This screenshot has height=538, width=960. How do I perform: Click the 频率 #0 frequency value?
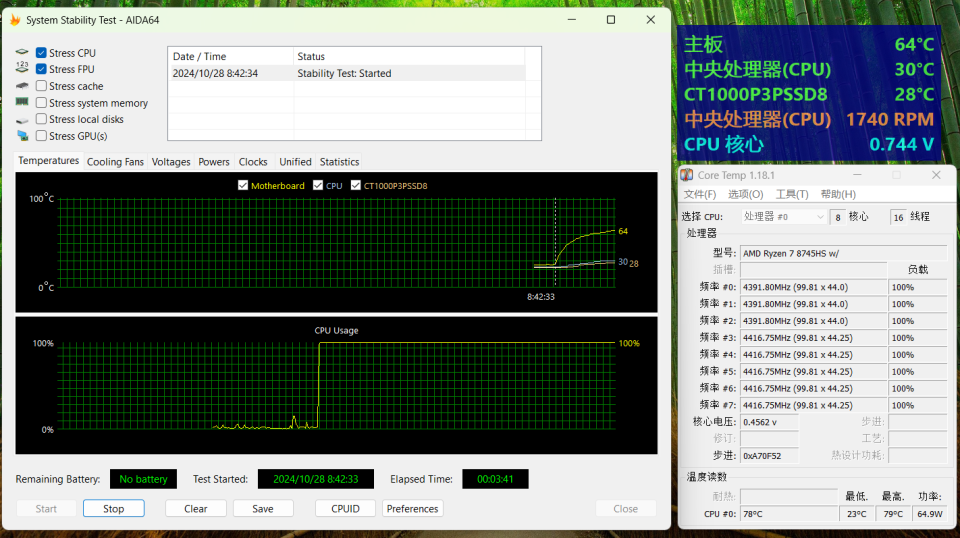click(813, 287)
